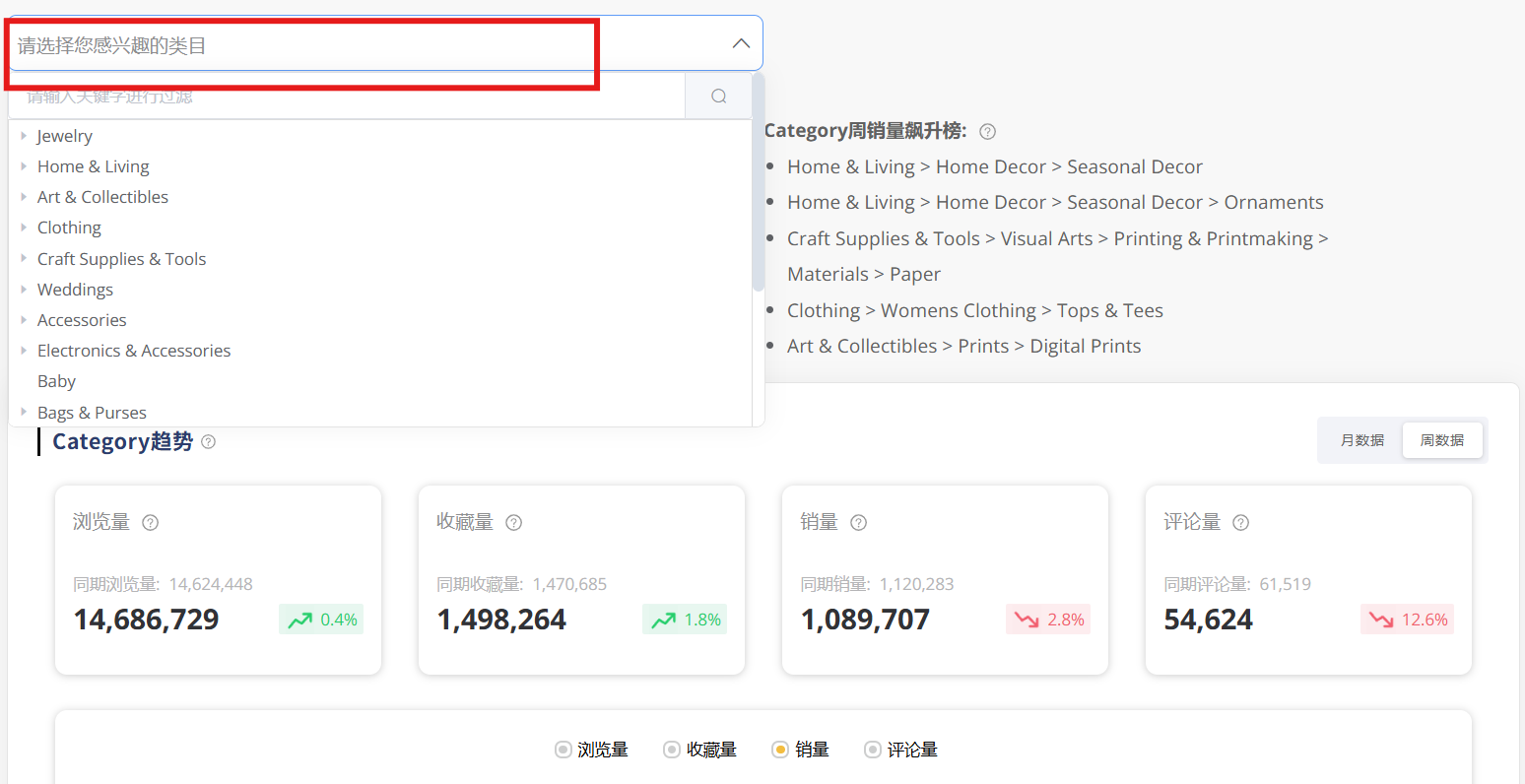Expand the Craft Supplies & Tools node
Image resolution: width=1525 pixels, height=784 pixels.
pyautogui.click(x=24, y=259)
